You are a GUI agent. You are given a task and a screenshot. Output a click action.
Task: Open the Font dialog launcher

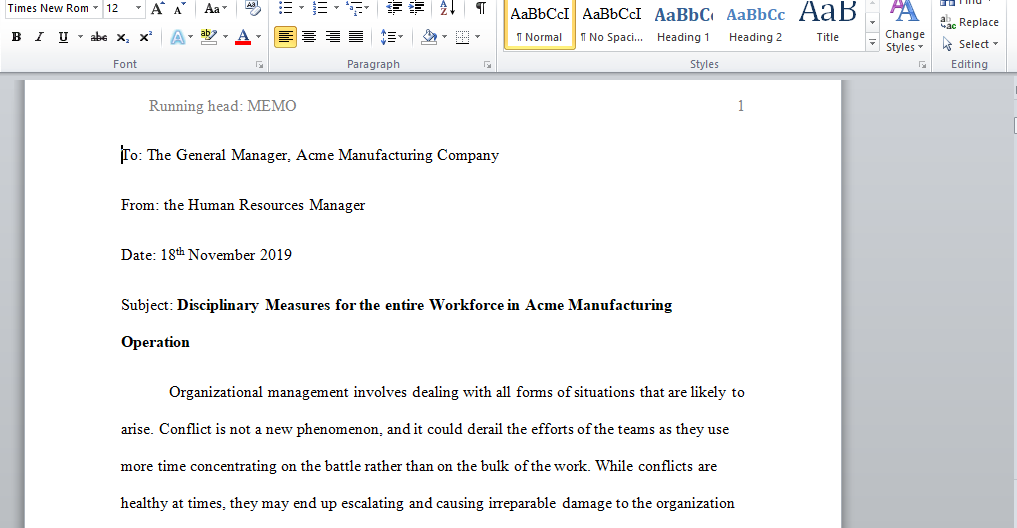coord(259,64)
